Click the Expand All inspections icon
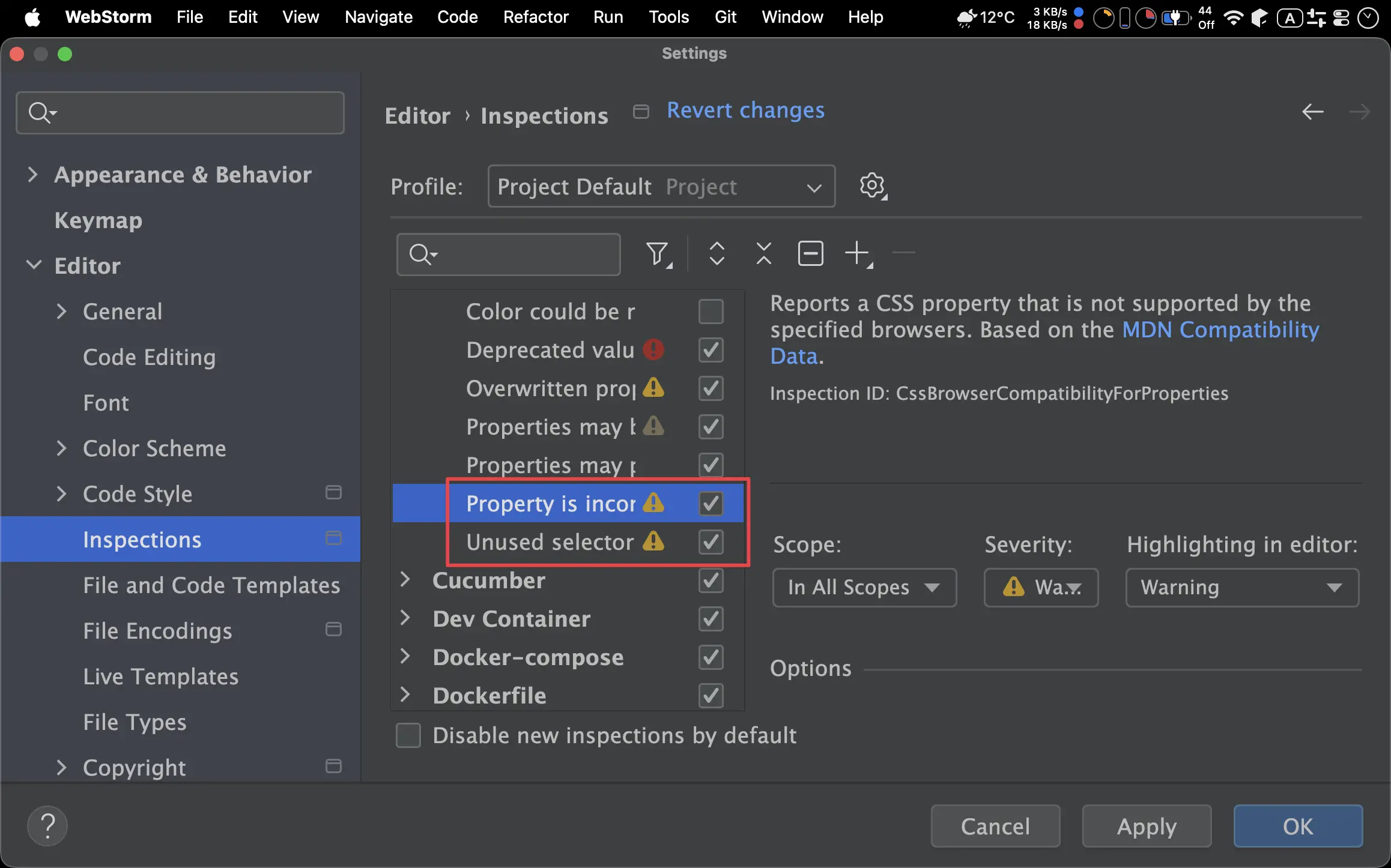This screenshot has width=1391, height=868. (717, 254)
